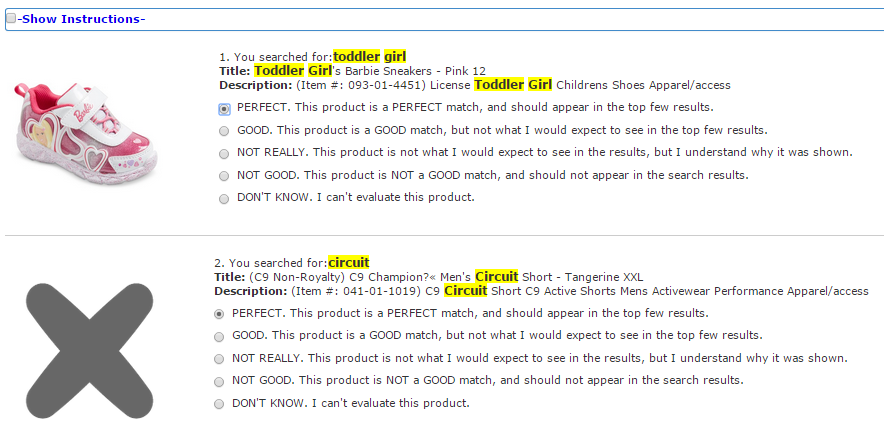Select PERFECT for the toddler girl sneakers
Screen dimensions: 884x434
click(x=224, y=108)
